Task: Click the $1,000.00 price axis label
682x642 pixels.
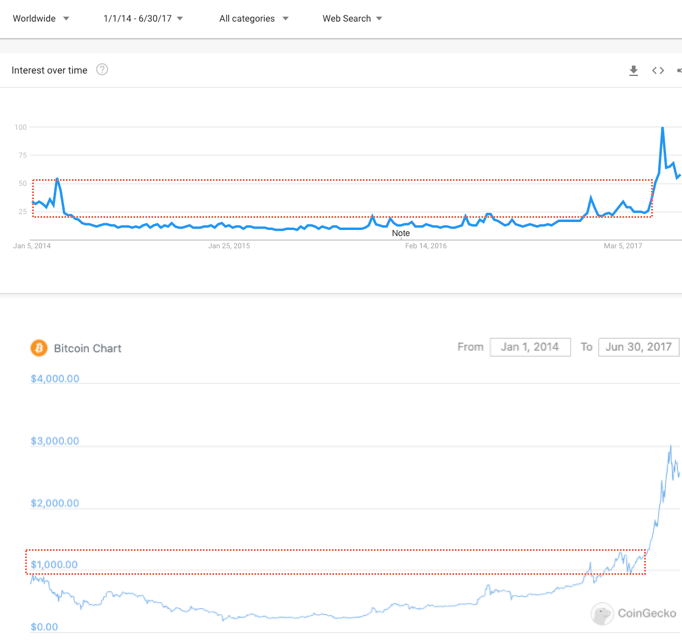Action: (54, 565)
